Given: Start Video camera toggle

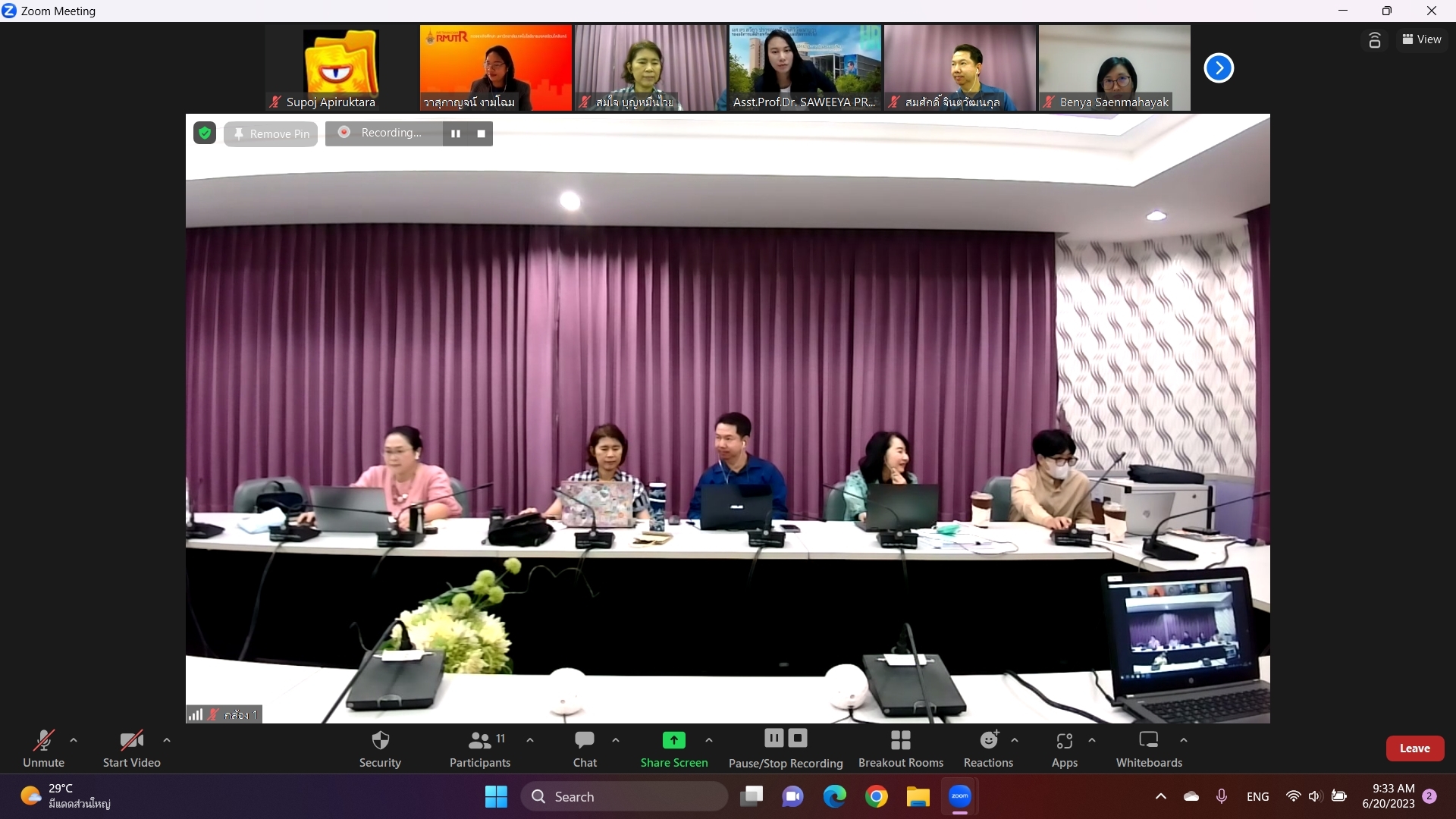Looking at the screenshot, I should pos(131,748).
